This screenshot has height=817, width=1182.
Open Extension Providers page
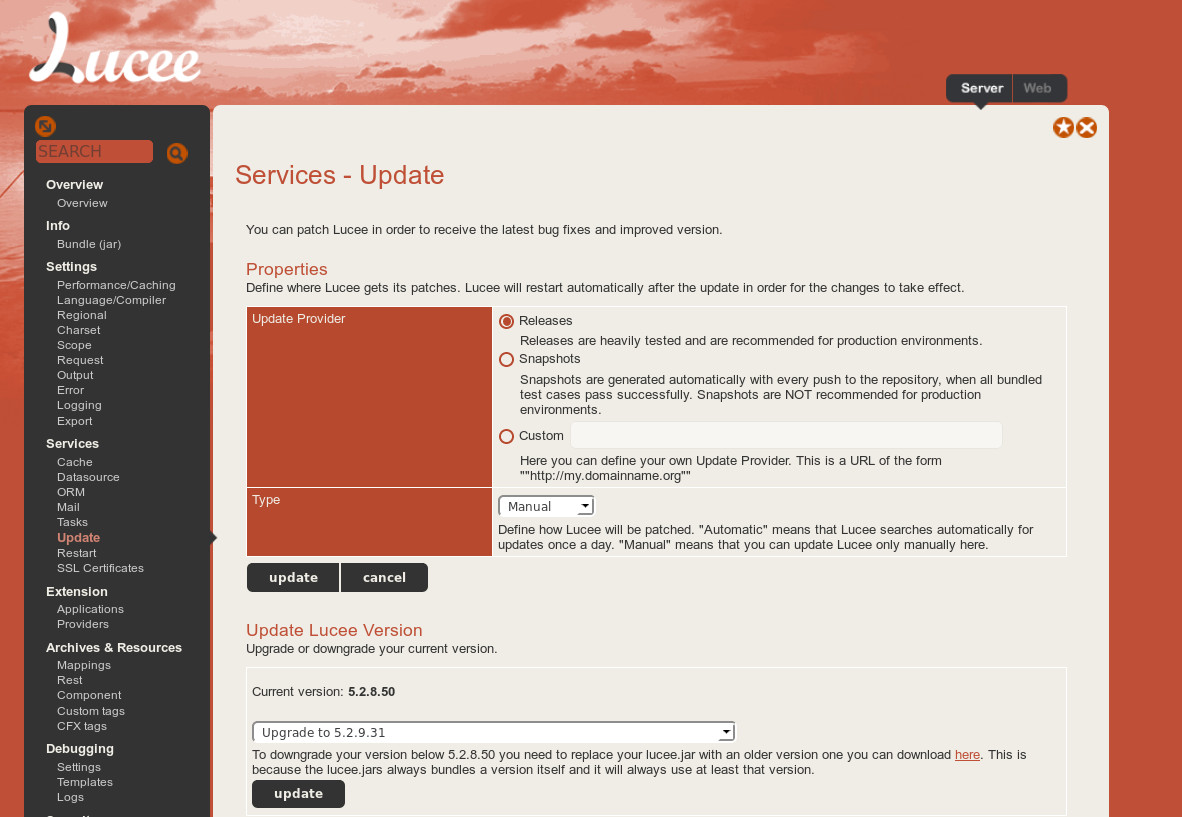coord(83,624)
